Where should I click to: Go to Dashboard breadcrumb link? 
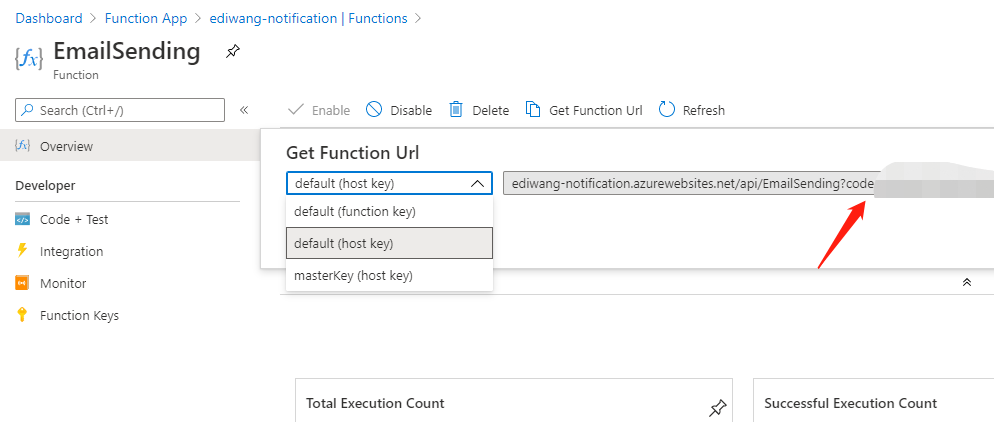tap(47, 18)
